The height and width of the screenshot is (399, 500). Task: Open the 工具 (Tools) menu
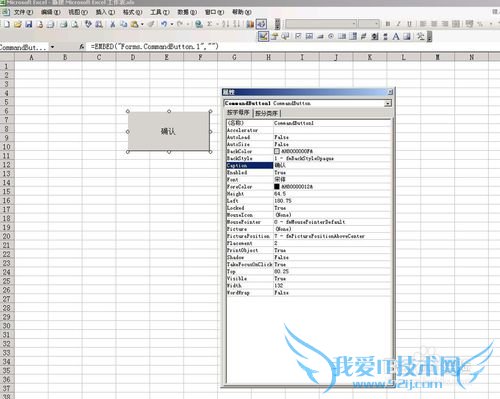click(x=160, y=12)
